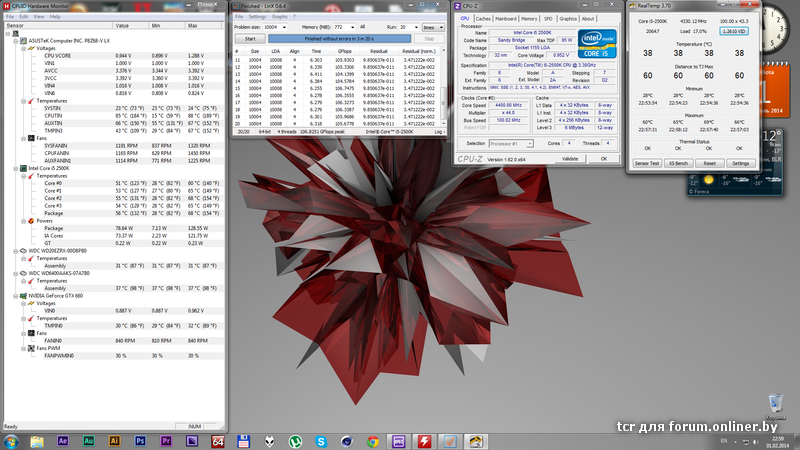Click the LinX finished progress bar
The width and height of the screenshot is (800, 450).
pyautogui.click(x=339, y=39)
